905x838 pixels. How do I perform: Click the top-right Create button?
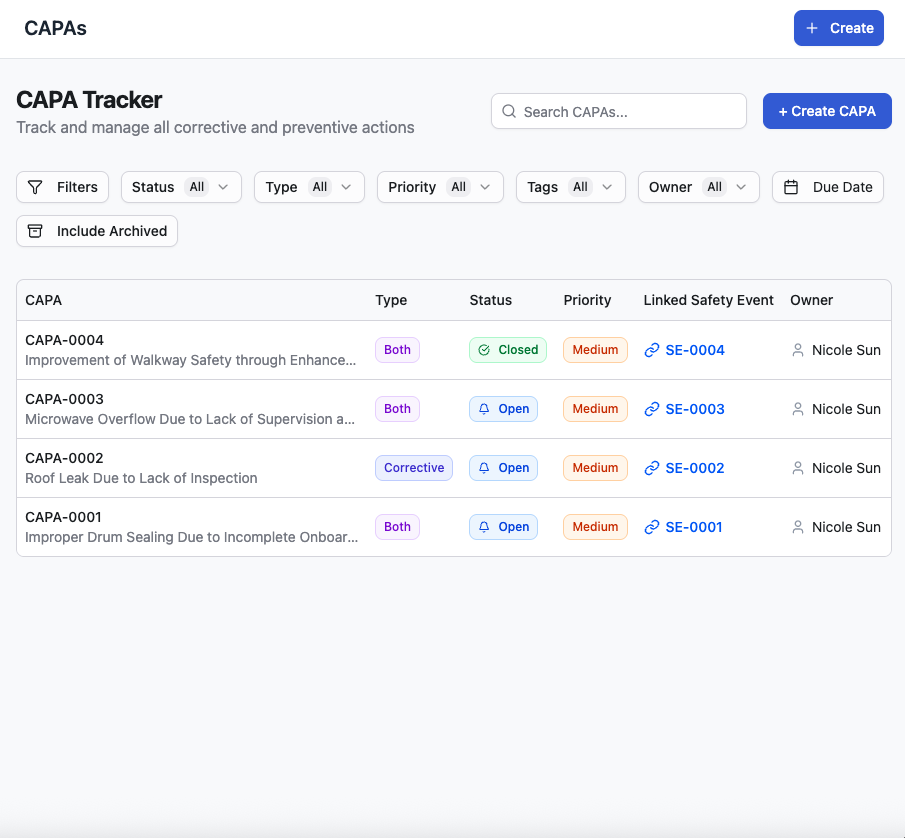point(838,28)
